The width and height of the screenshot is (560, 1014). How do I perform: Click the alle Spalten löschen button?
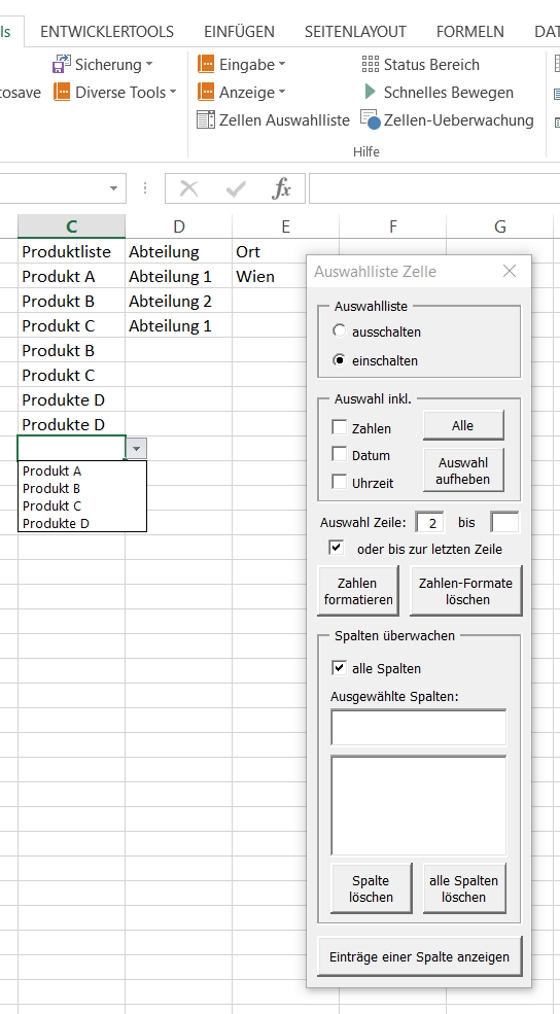click(x=464, y=889)
